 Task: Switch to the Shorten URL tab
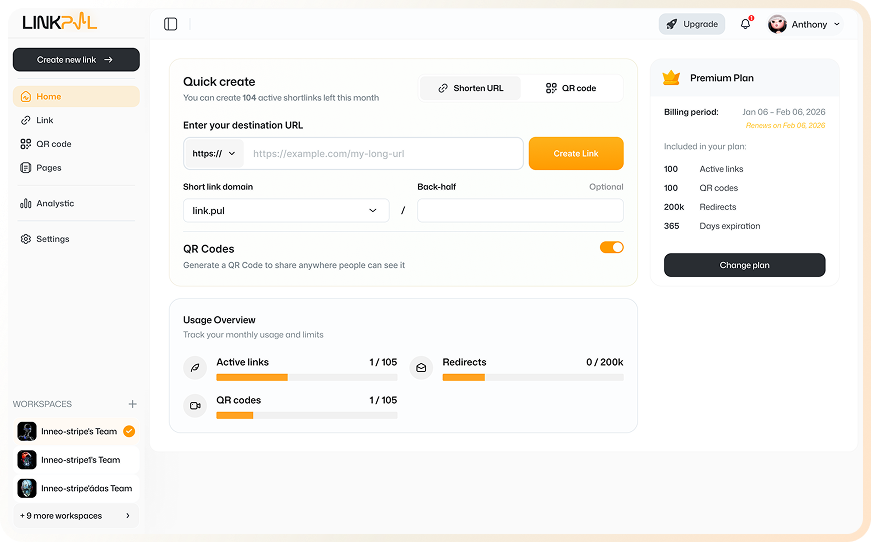[x=470, y=88]
